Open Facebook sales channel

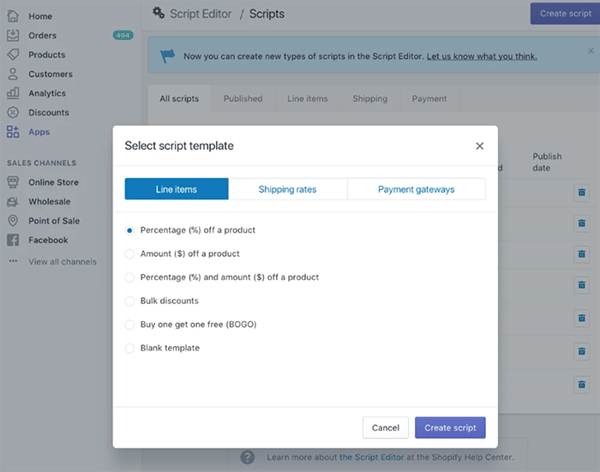click(48, 240)
